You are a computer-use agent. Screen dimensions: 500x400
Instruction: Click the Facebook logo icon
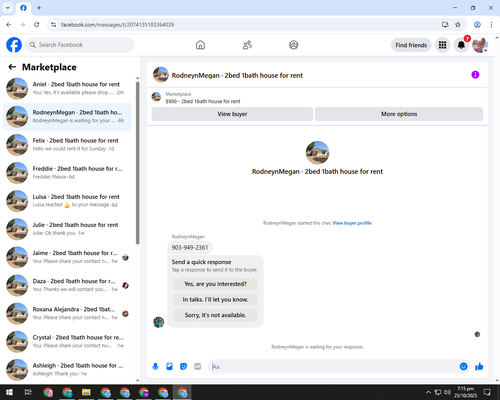point(14,45)
